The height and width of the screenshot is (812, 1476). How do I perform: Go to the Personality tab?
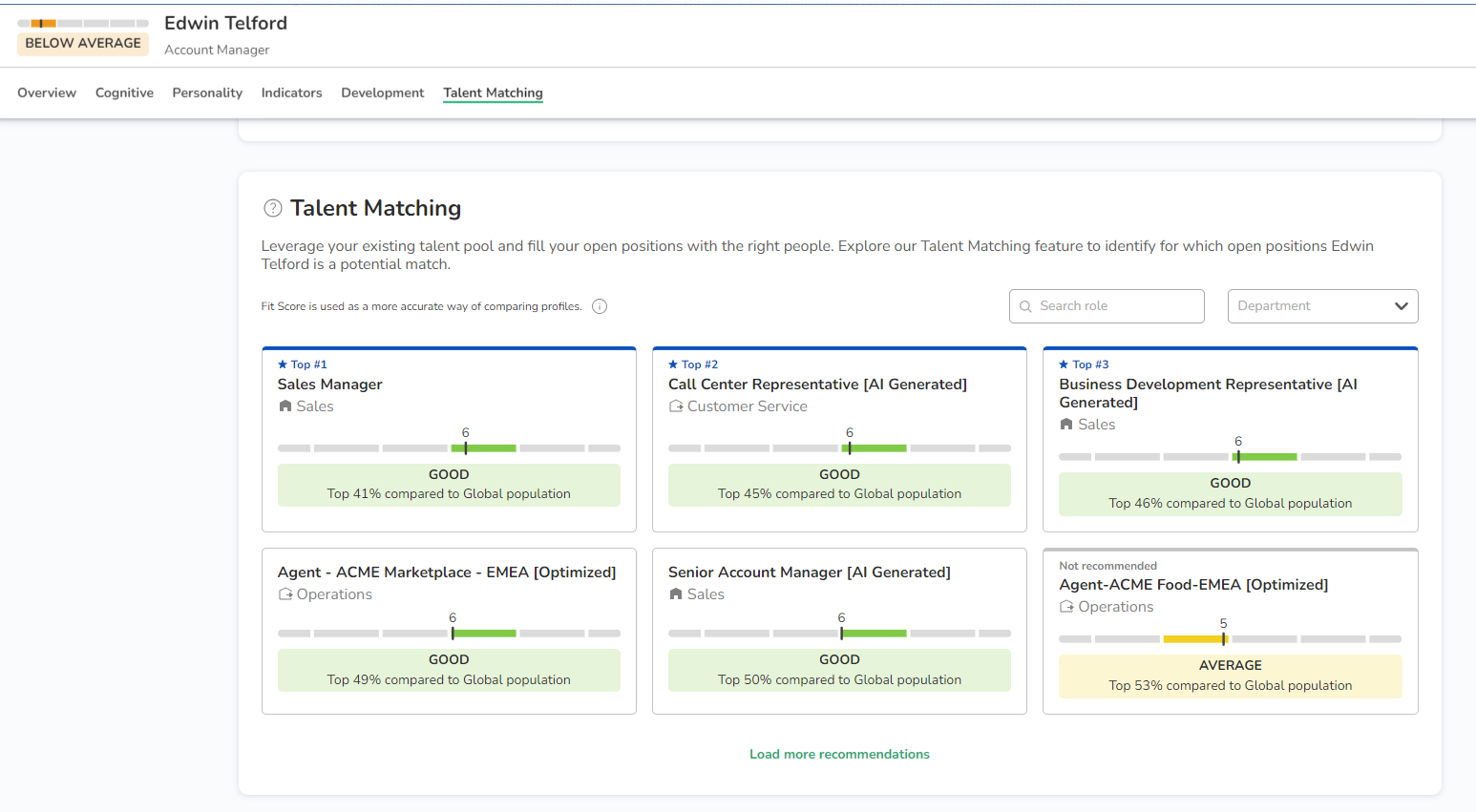click(x=207, y=93)
